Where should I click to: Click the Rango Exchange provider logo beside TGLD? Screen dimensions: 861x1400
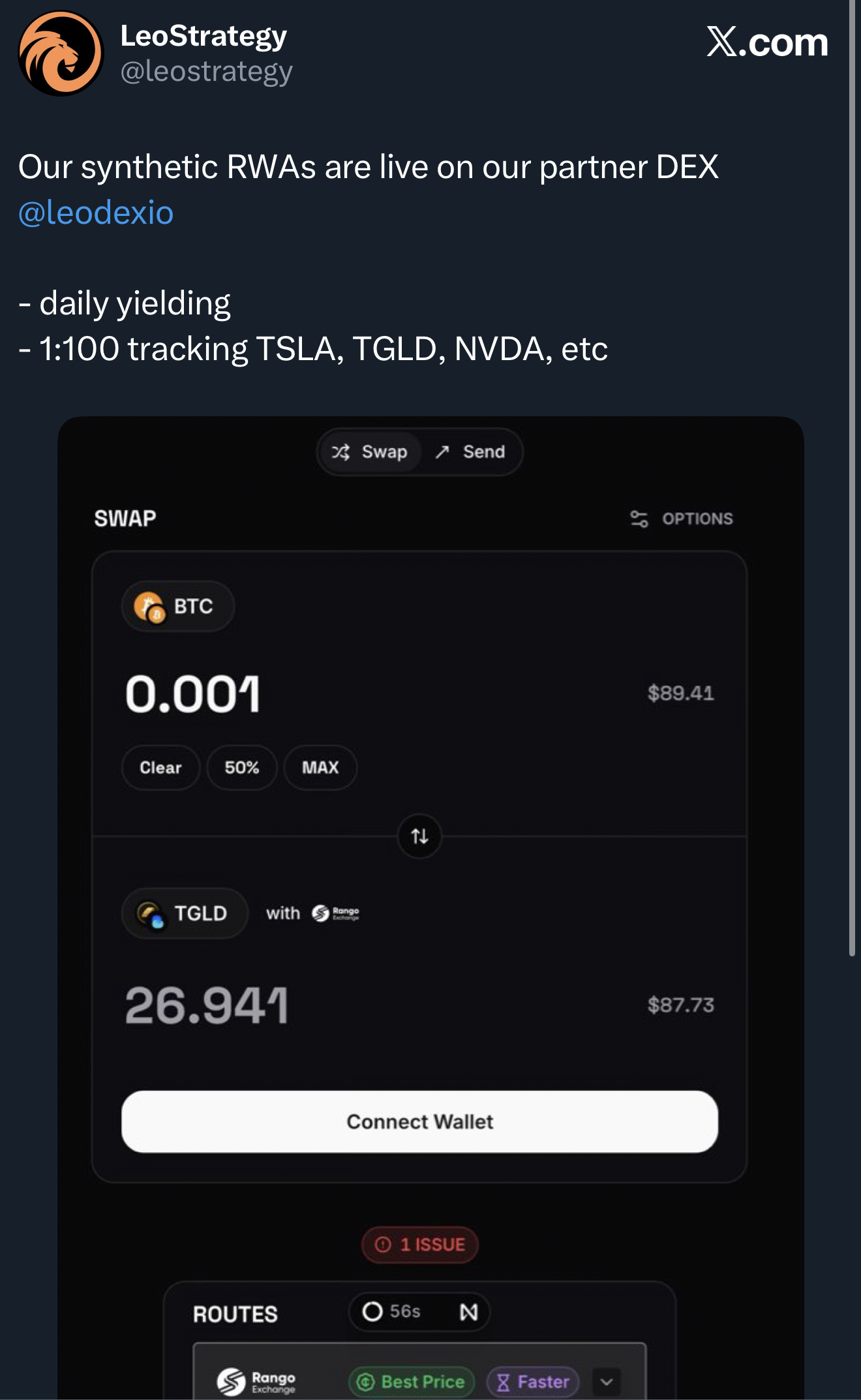tap(335, 913)
